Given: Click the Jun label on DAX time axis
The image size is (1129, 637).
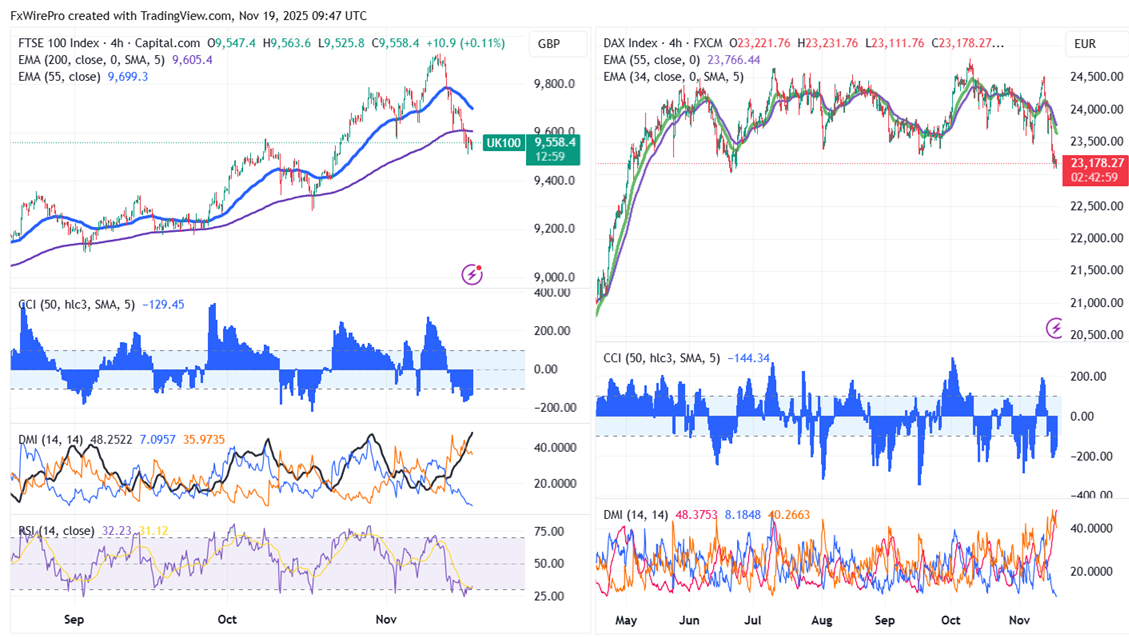Looking at the screenshot, I should [x=689, y=620].
